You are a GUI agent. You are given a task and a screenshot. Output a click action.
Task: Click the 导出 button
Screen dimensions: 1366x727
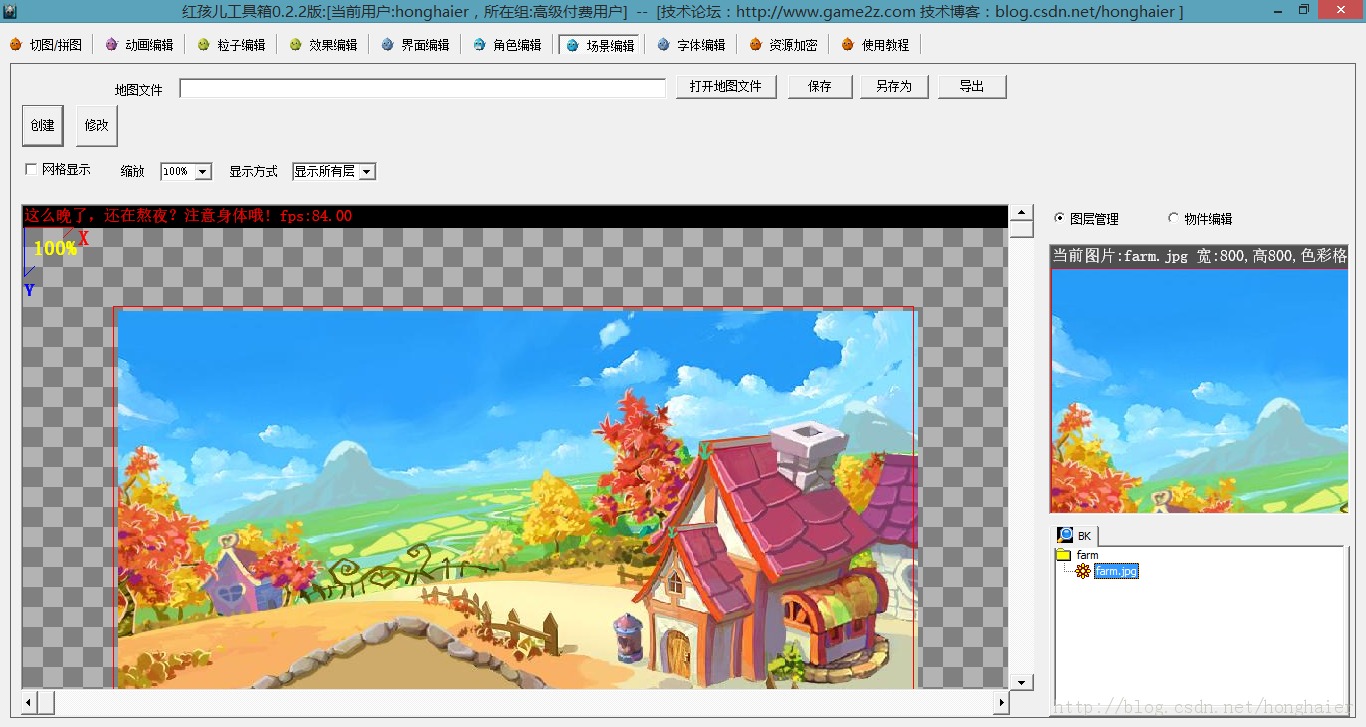(972, 86)
